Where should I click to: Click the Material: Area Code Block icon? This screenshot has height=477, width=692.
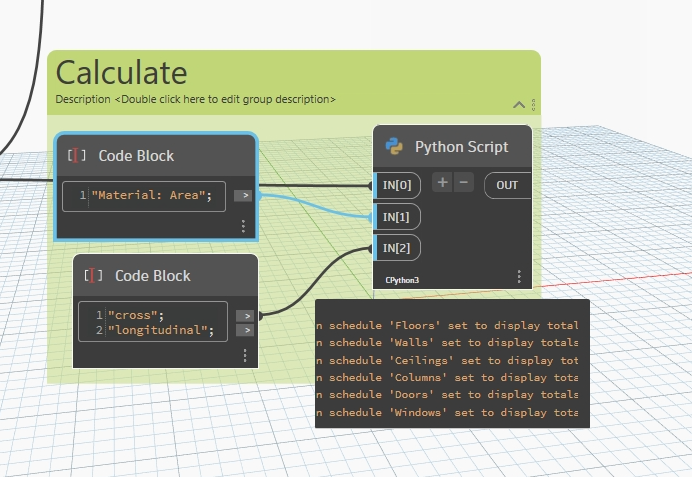point(76,155)
